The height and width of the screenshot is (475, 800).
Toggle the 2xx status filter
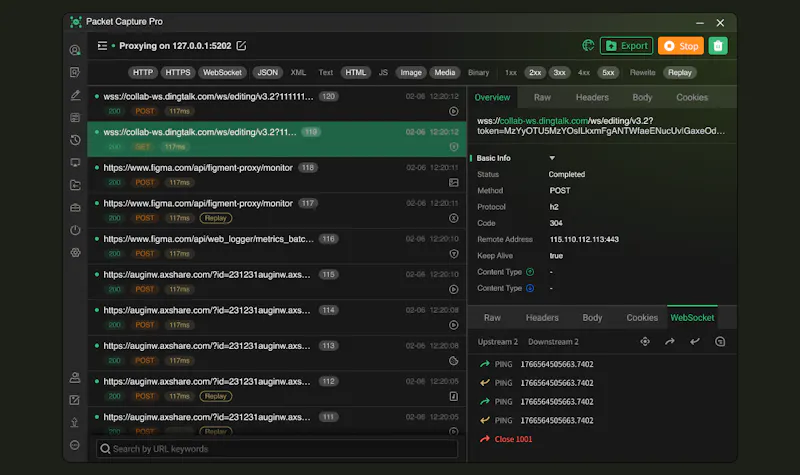(x=535, y=72)
